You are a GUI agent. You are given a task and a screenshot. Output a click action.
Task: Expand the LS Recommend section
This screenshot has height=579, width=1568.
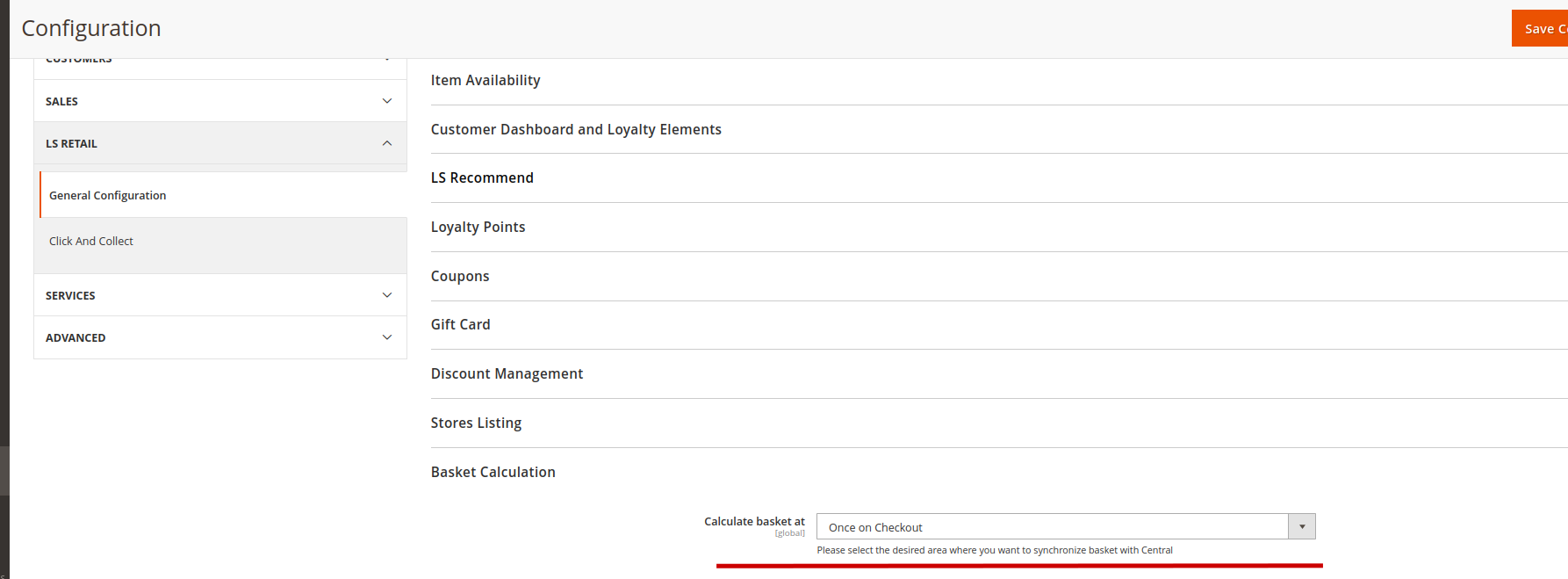tap(482, 178)
